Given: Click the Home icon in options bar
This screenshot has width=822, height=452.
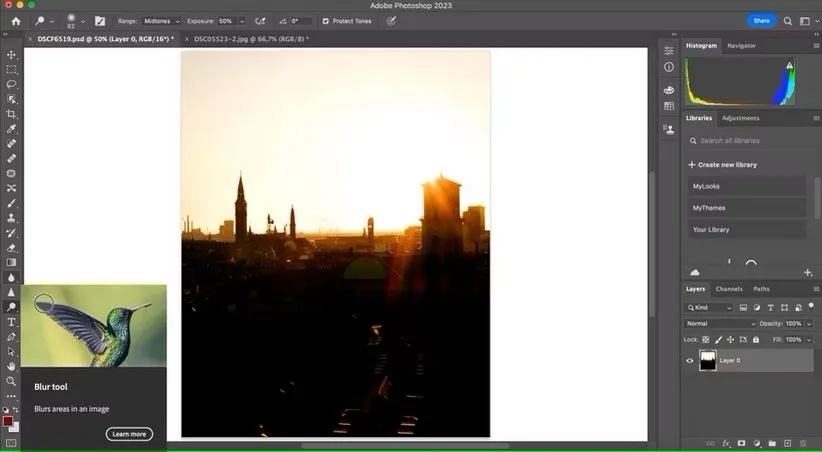Looking at the screenshot, I should coord(15,20).
